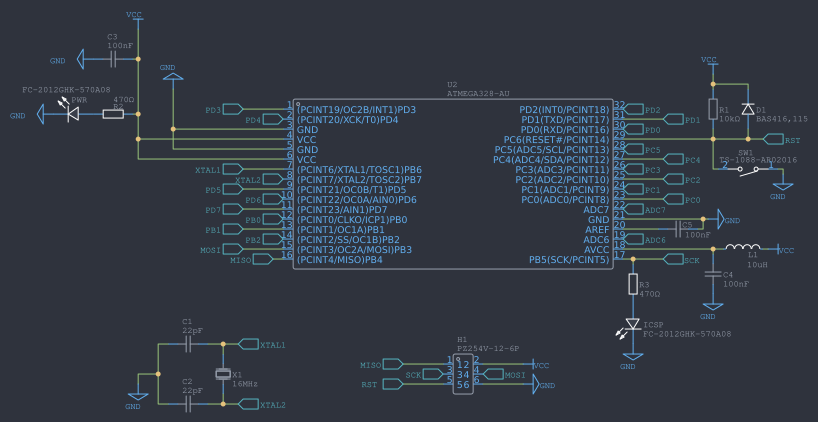The width and height of the screenshot is (818, 422).
Task: Click the L1 10uH inductor symbol
Action: (742, 249)
